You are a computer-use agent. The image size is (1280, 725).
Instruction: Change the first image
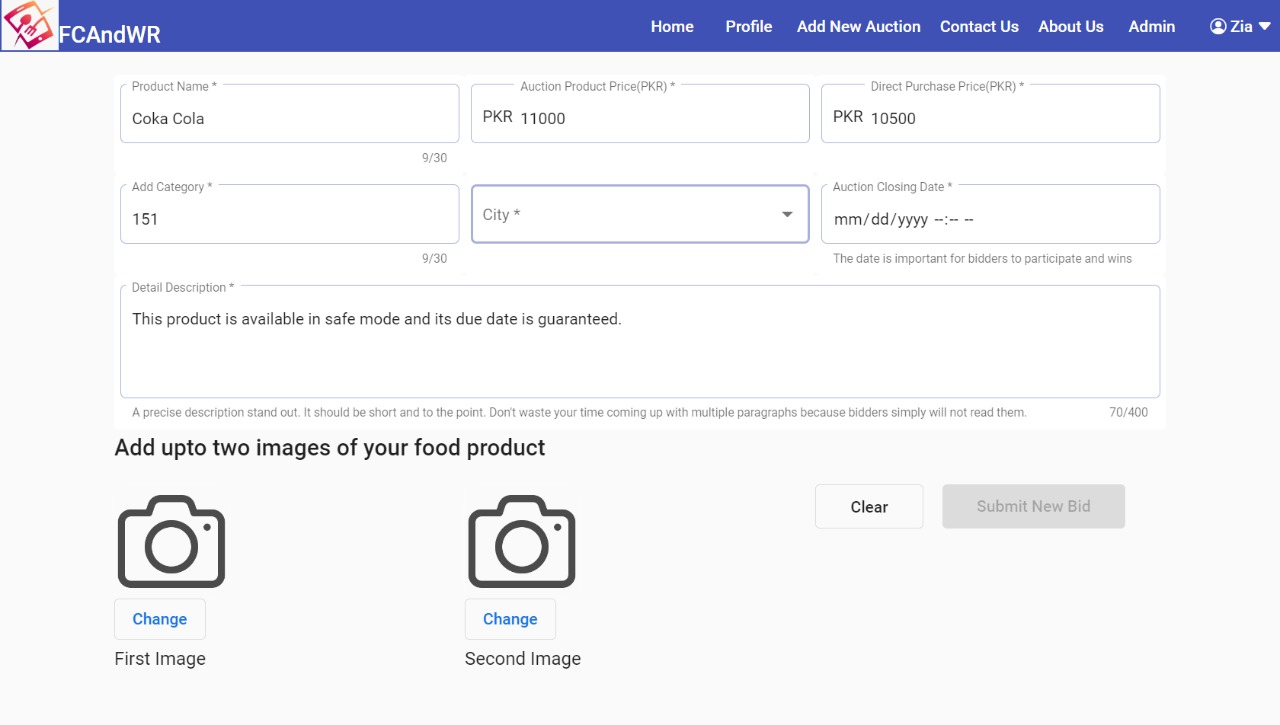click(x=160, y=619)
